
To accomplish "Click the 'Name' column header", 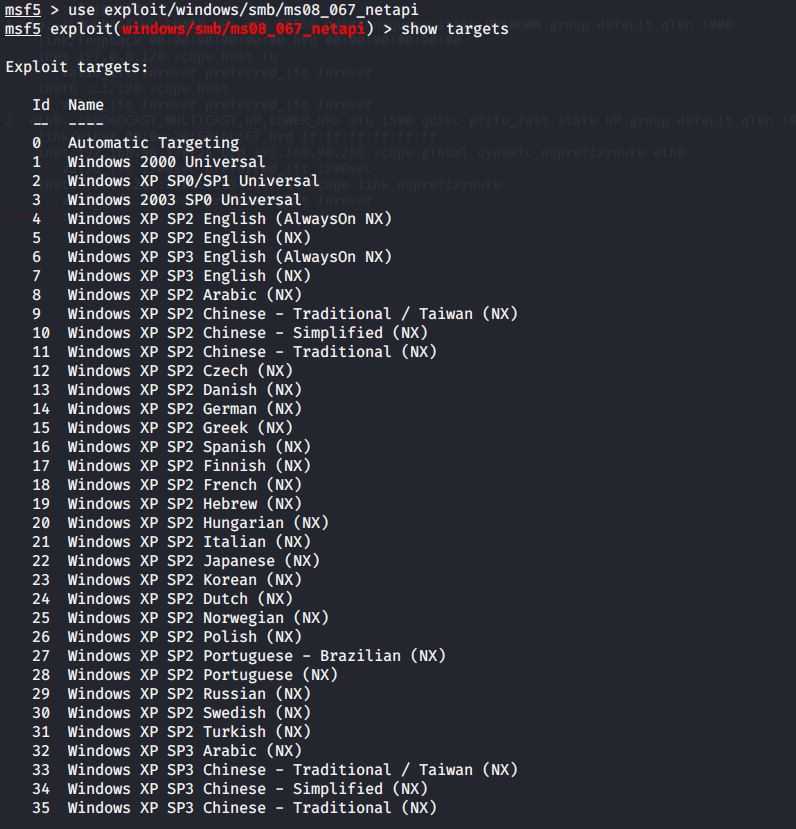I will (x=86, y=105).
